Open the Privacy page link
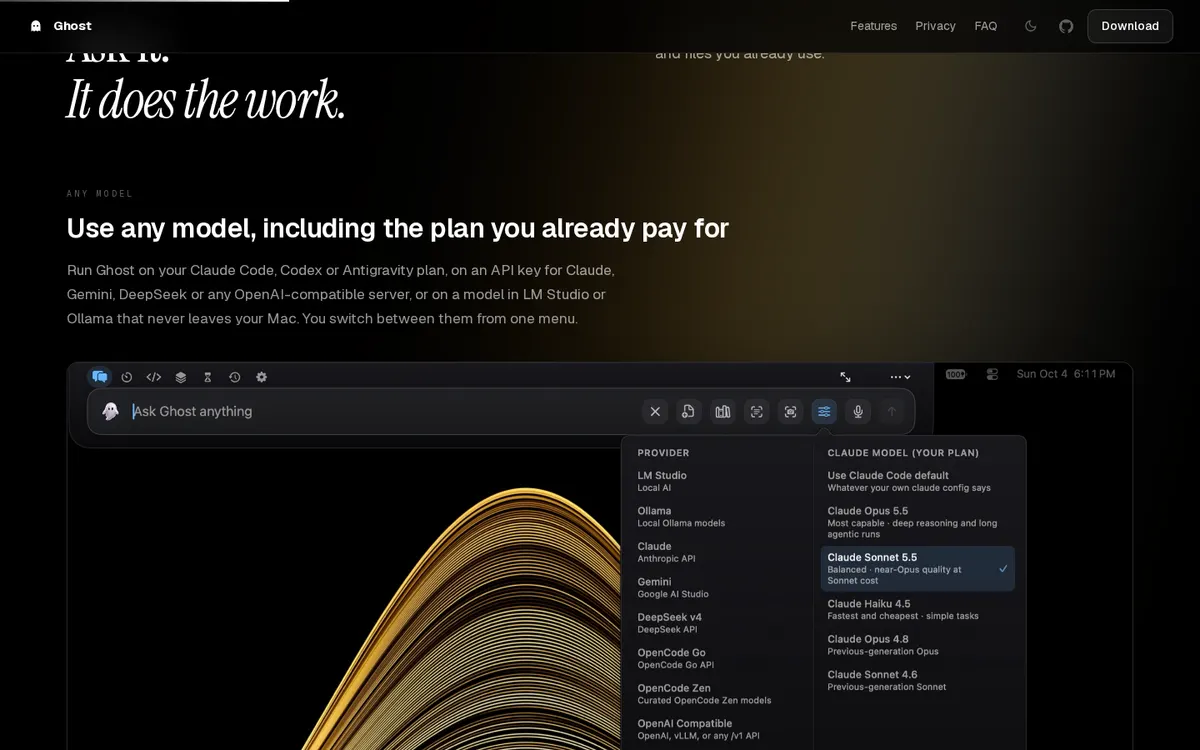 (x=935, y=26)
